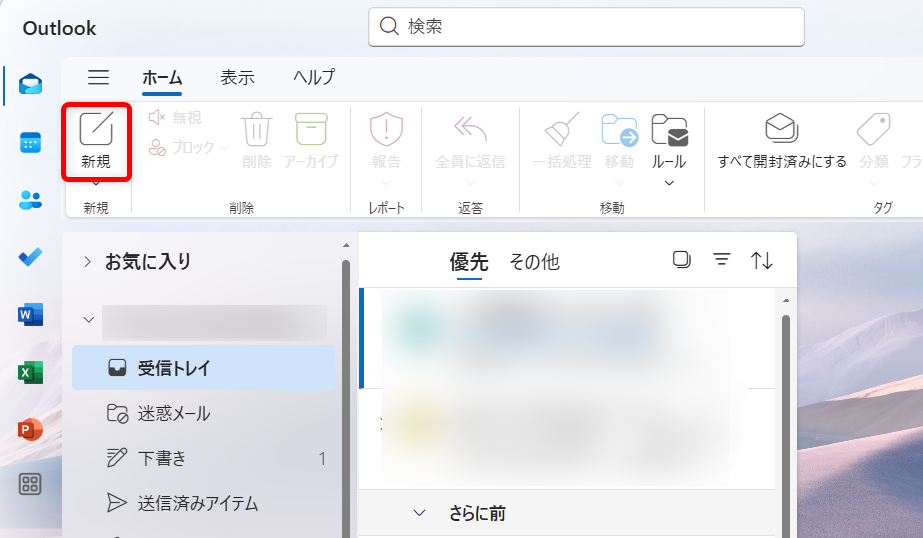Launch Excel from the sidebar
The image size is (923, 538).
click(x=30, y=373)
